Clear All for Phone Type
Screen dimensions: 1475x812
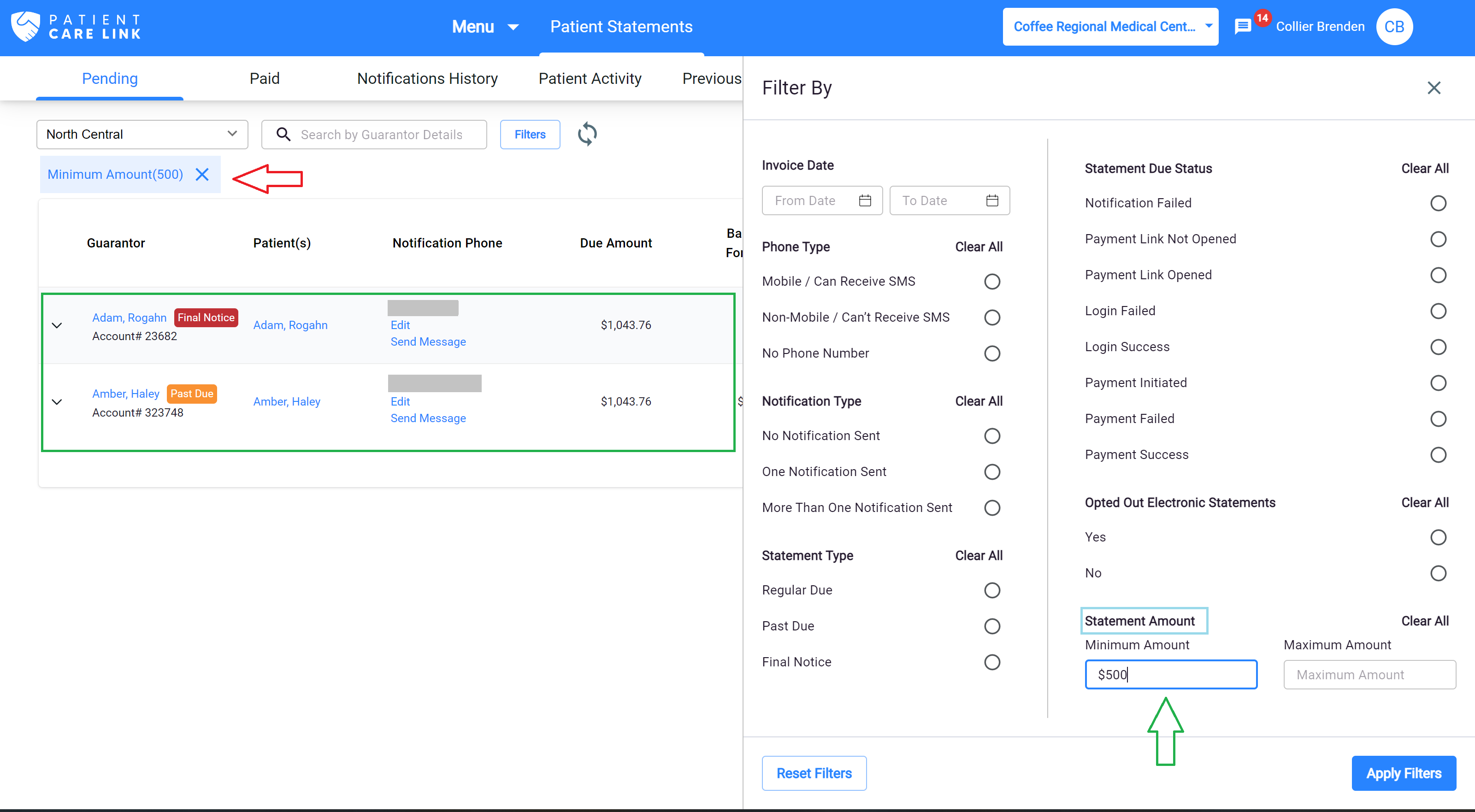[978, 247]
